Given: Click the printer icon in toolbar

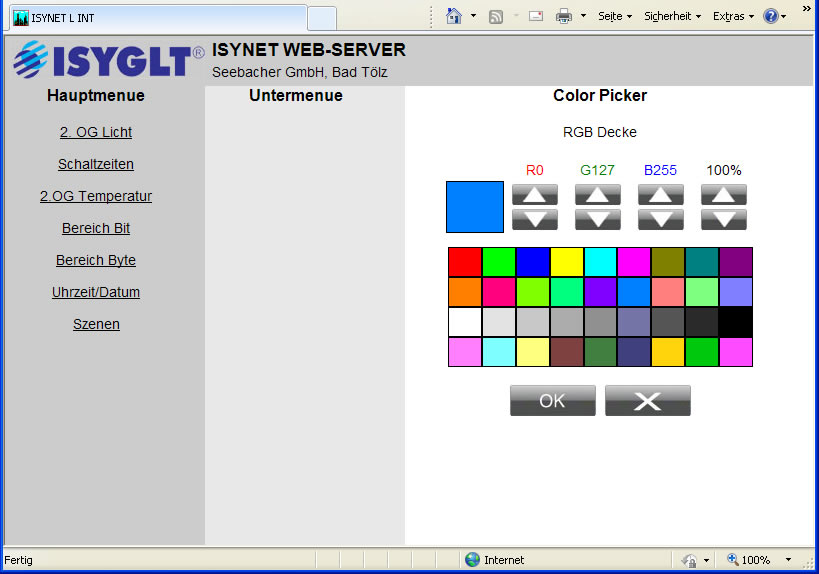Looking at the screenshot, I should tap(564, 16).
